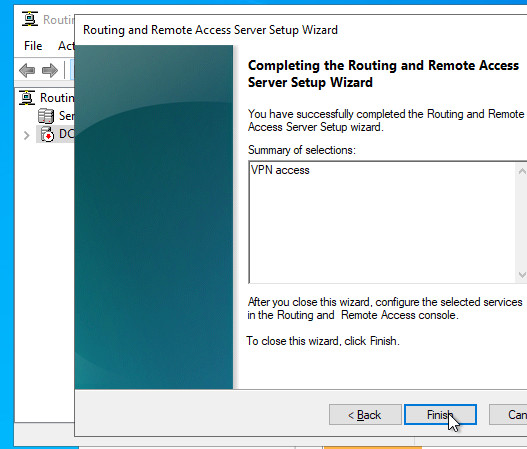Select the Routing root node icon in tree

(27, 98)
